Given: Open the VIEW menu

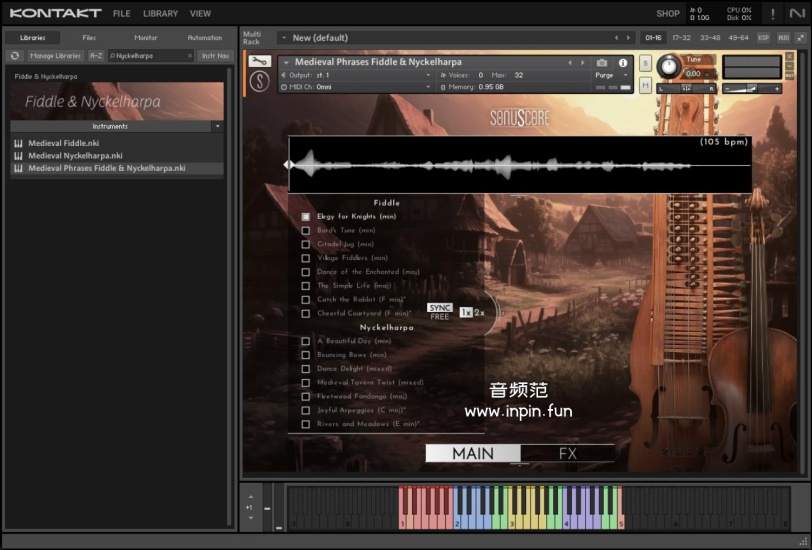Looking at the screenshot, I should [x=200, y=14].
